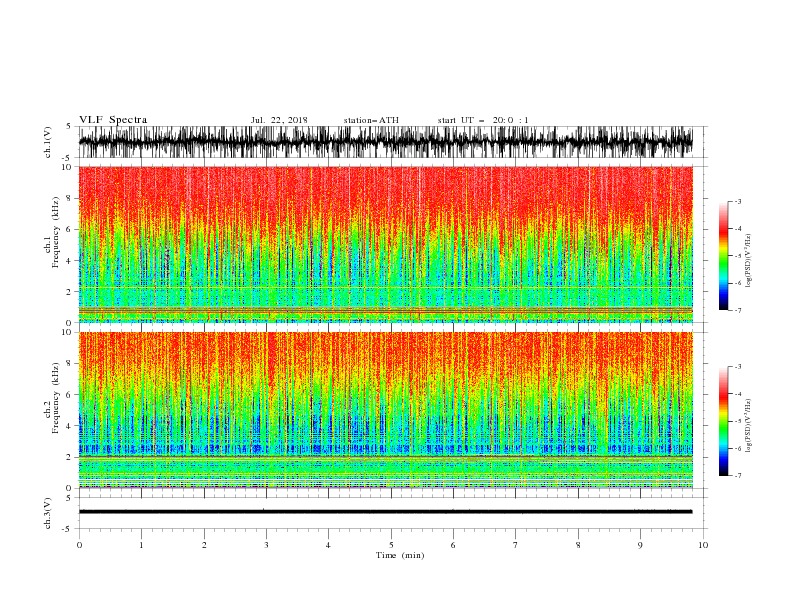Click the "-3" tick on ch.1 colorbar
This screenshot has height=612, width=792.
[x=738, y=201]
